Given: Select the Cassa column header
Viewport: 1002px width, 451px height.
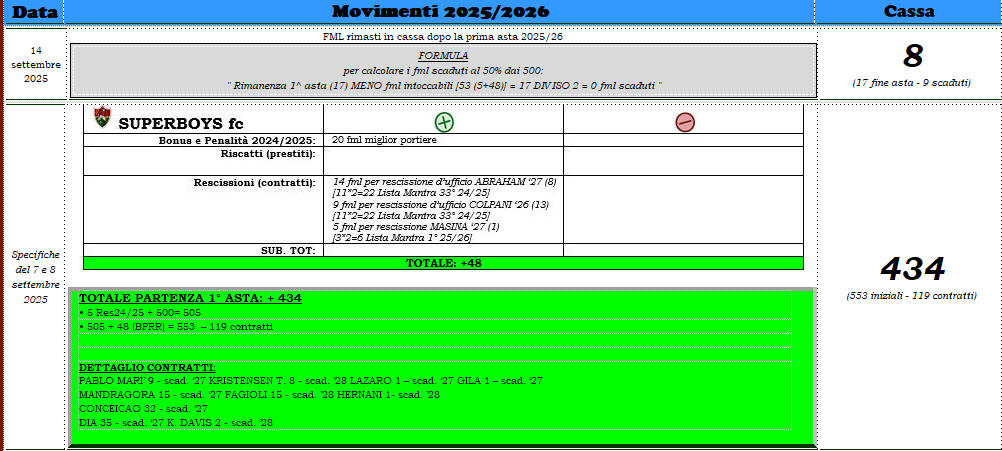Looking at the screenshot, I should click(x=909, y=12).
